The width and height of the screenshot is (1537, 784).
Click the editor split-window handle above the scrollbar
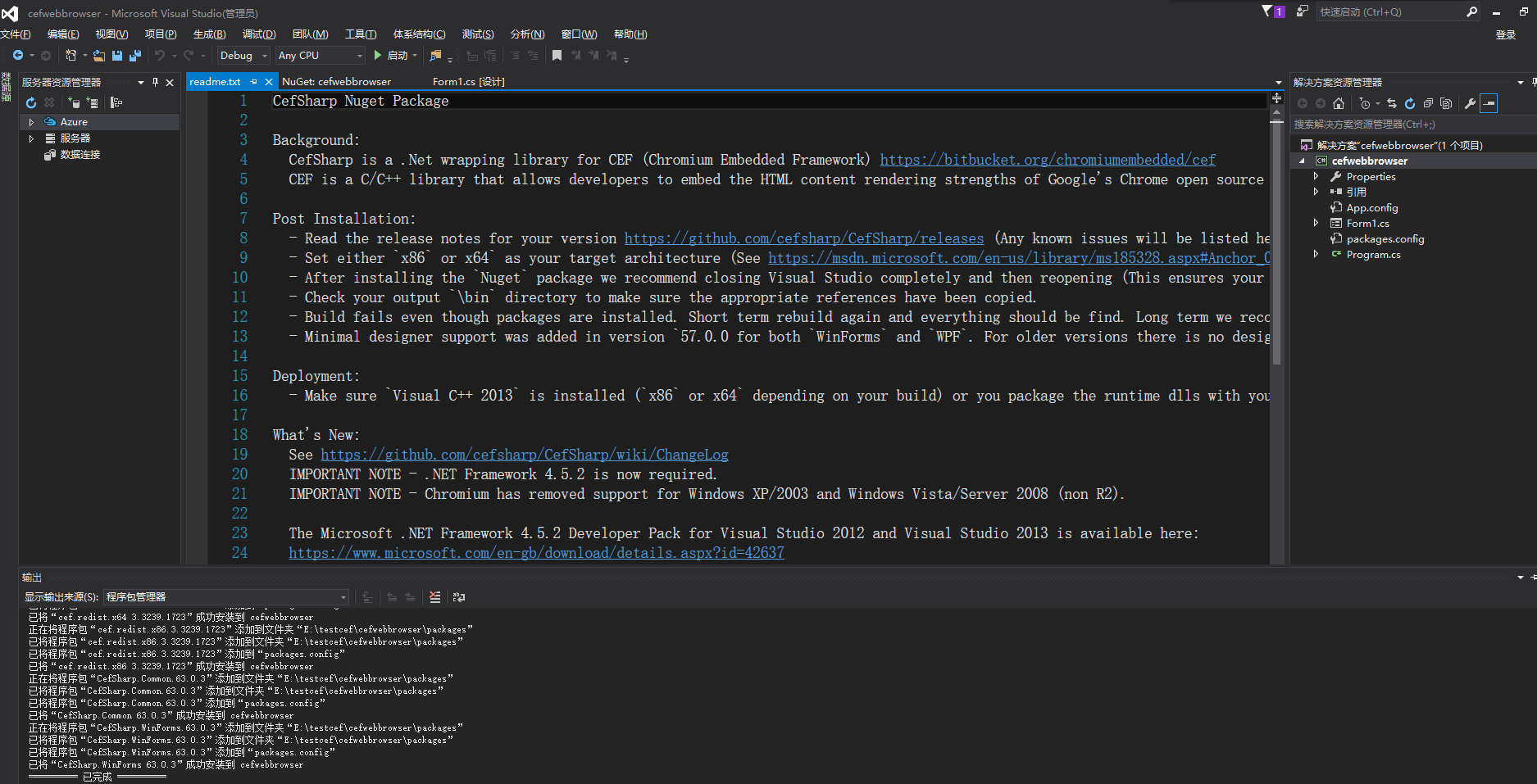click(1276, 98)
